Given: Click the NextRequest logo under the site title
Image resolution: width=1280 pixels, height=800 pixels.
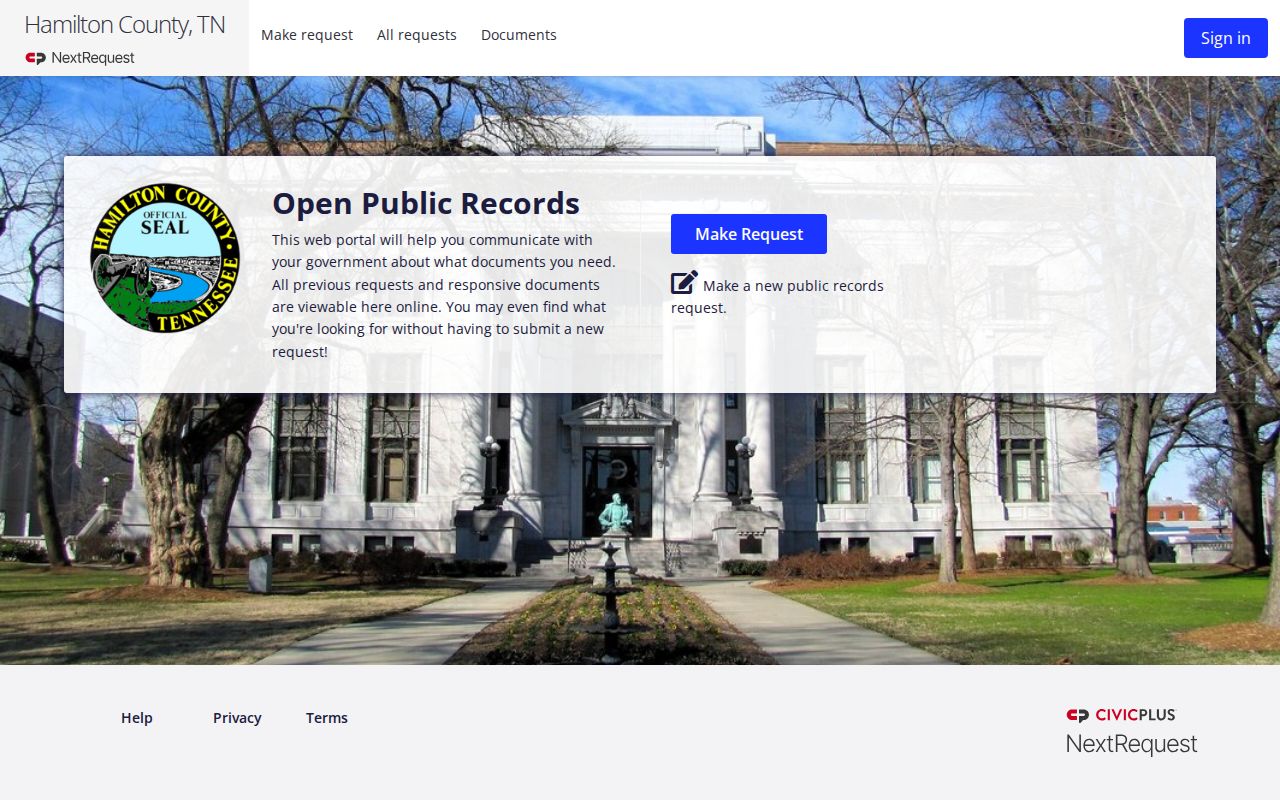Looking at the screenshot, I should (x=80, y=58).
